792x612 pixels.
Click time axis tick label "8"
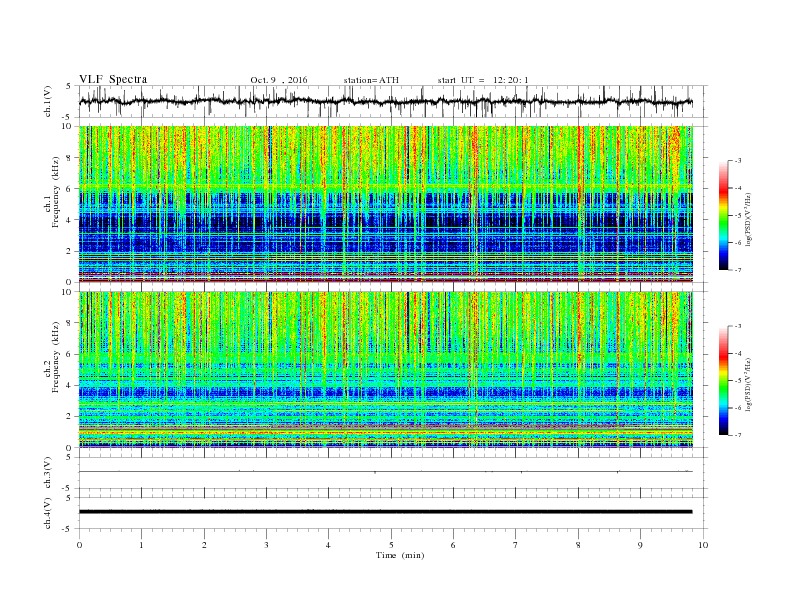(578, 545)
